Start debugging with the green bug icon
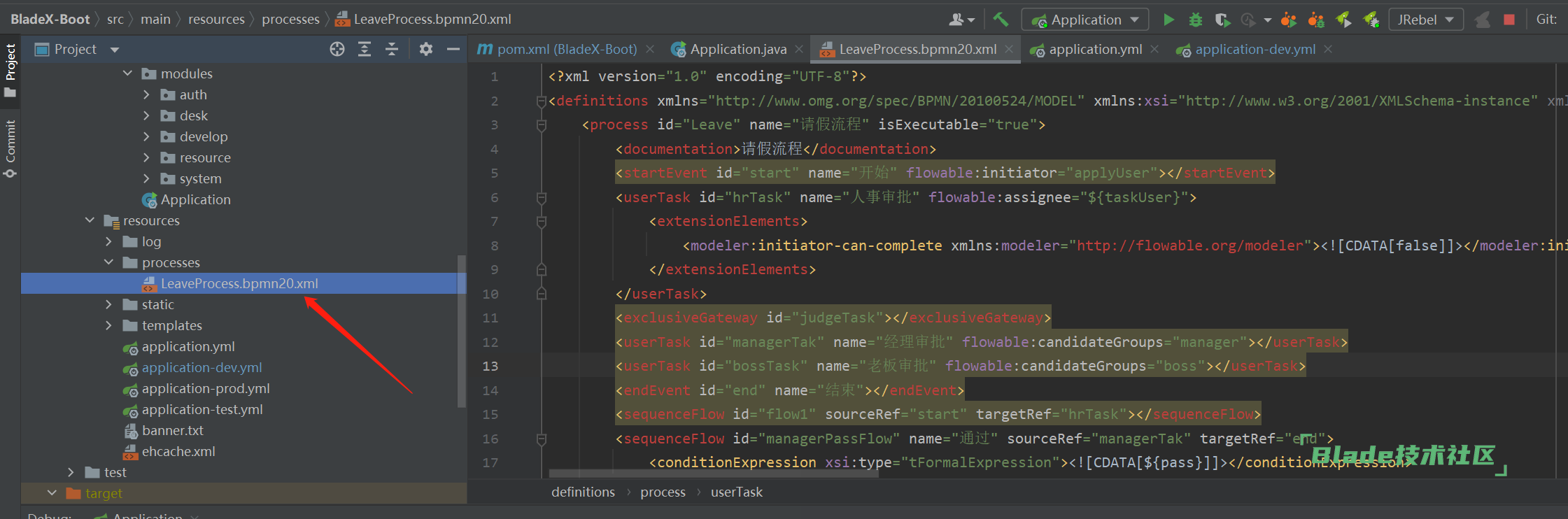The image size is (1568, 519). [x=1196, y=20]
